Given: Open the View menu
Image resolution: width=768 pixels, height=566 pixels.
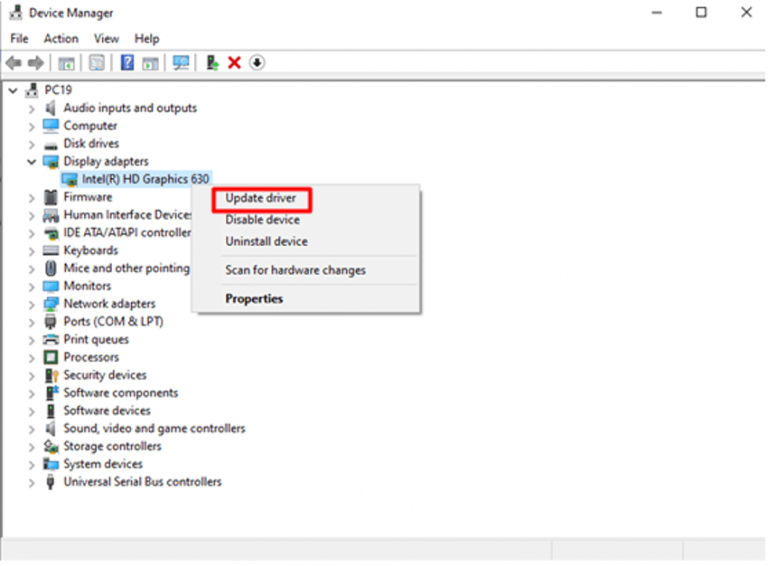Looking at the screenshot, I should pos(106,38).
